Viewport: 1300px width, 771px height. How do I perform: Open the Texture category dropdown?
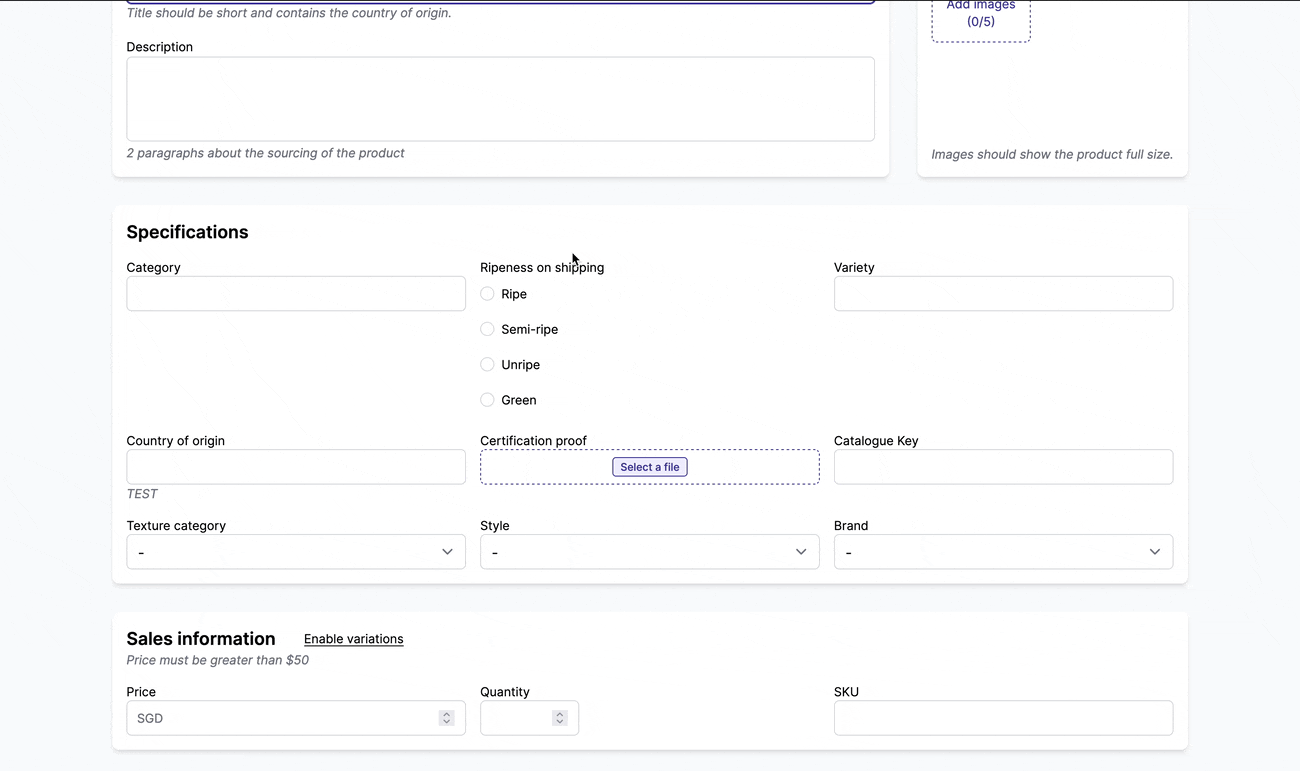pyautogui.click(x=295, y=551)
